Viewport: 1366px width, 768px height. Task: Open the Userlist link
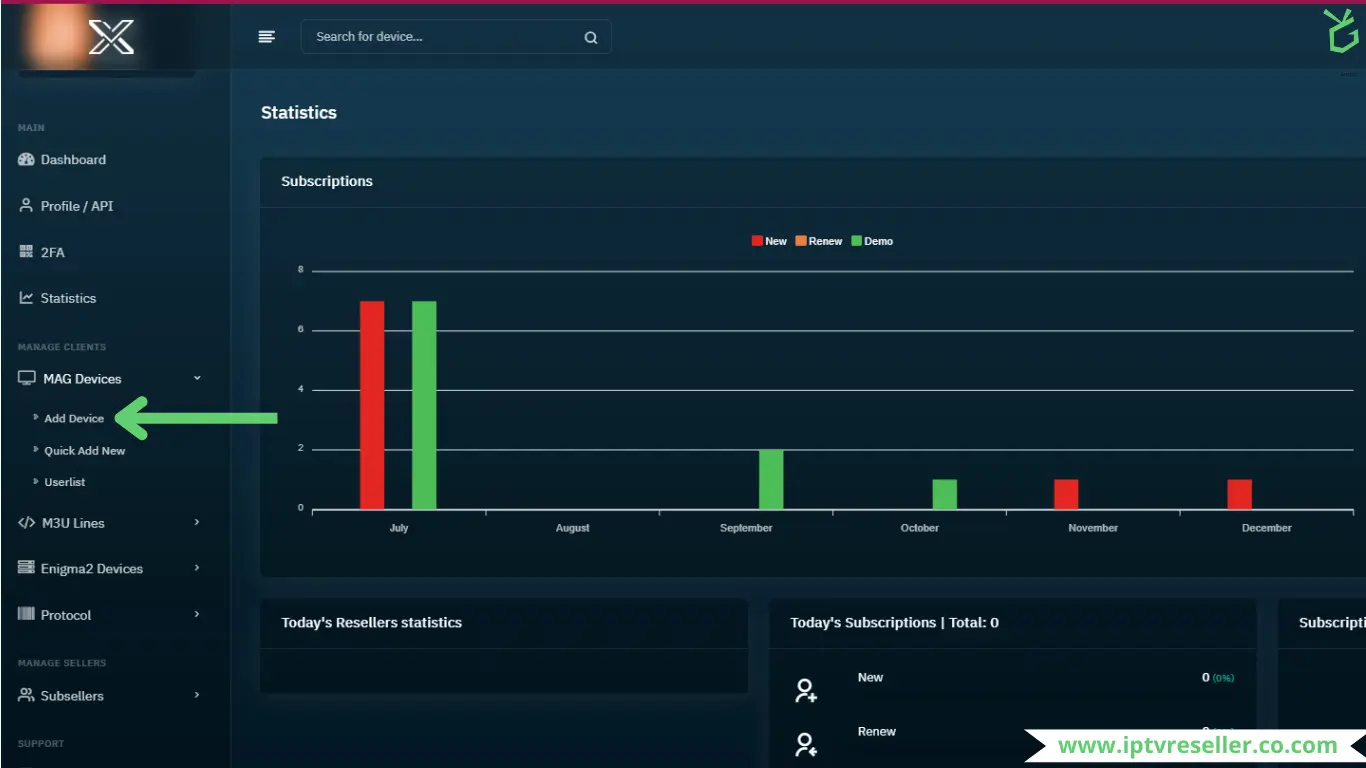65,482
